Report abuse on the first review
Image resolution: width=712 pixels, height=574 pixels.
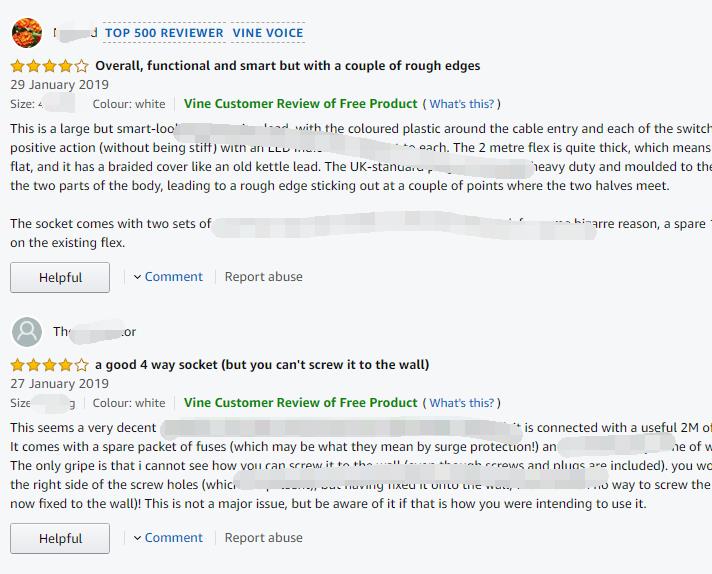point(263,277)
